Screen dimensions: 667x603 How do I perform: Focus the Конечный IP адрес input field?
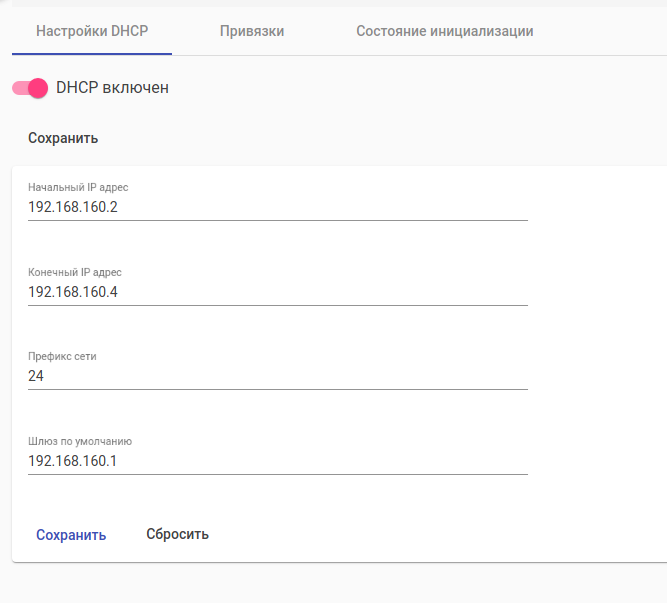click(300, 292)
